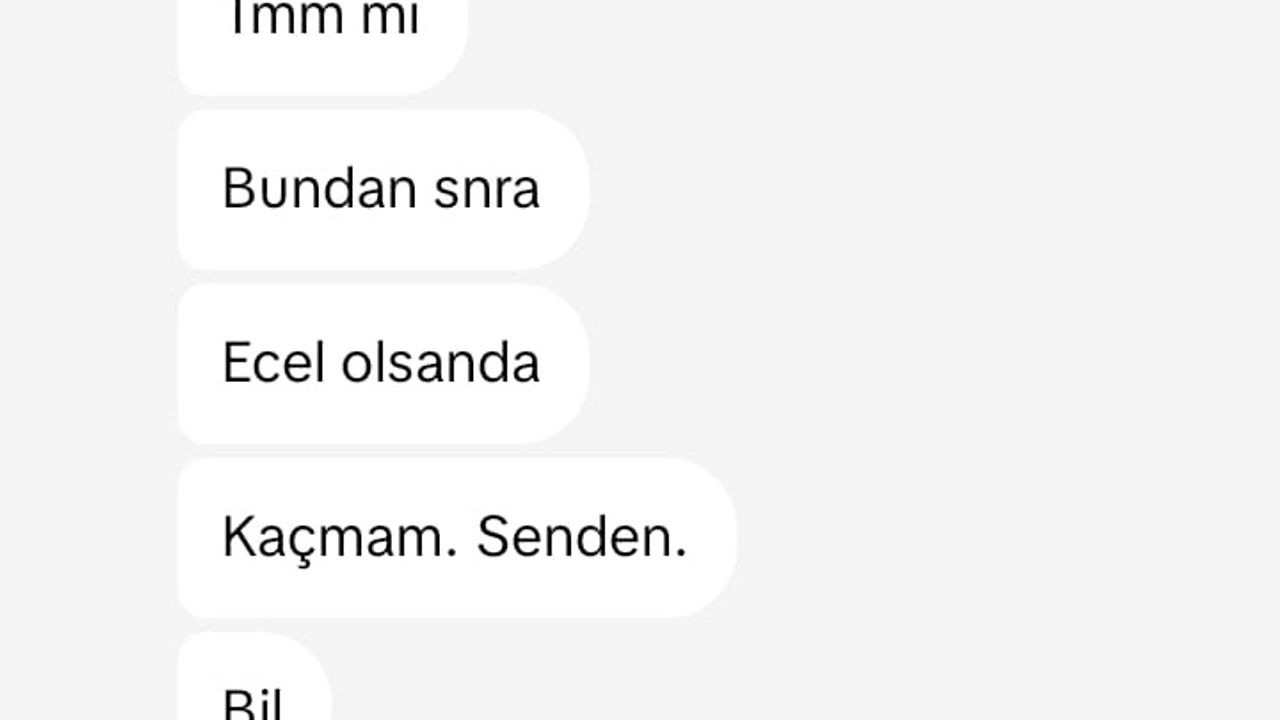Click the word "Bundan" in the chat
This screenshot has width=1280, height=720.
320,188
